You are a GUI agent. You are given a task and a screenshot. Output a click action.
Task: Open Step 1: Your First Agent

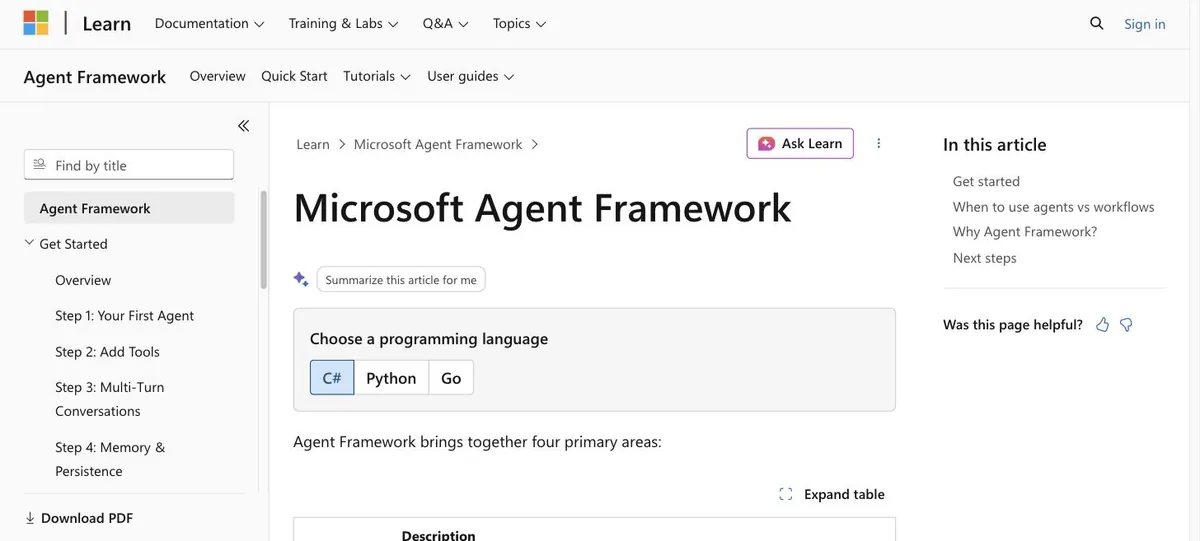[x=124, y=316]
